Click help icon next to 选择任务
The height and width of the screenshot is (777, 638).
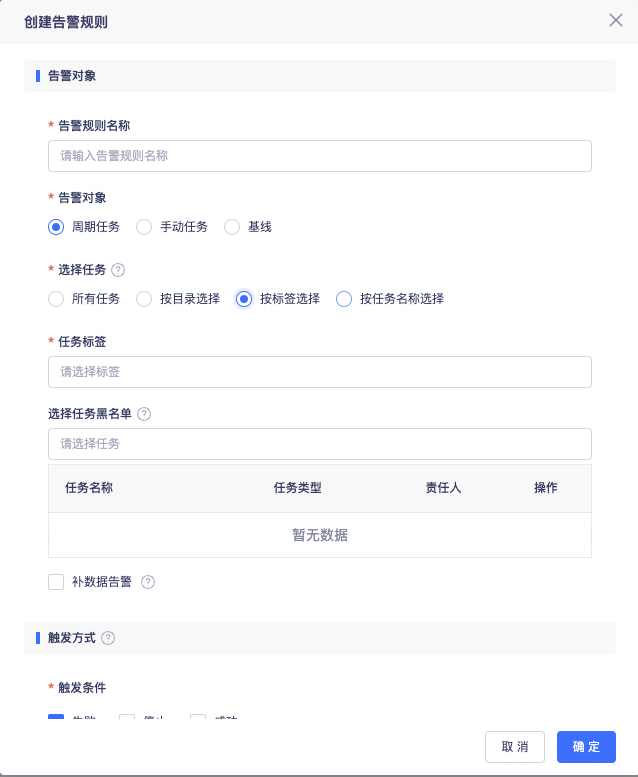pos(118,270)
